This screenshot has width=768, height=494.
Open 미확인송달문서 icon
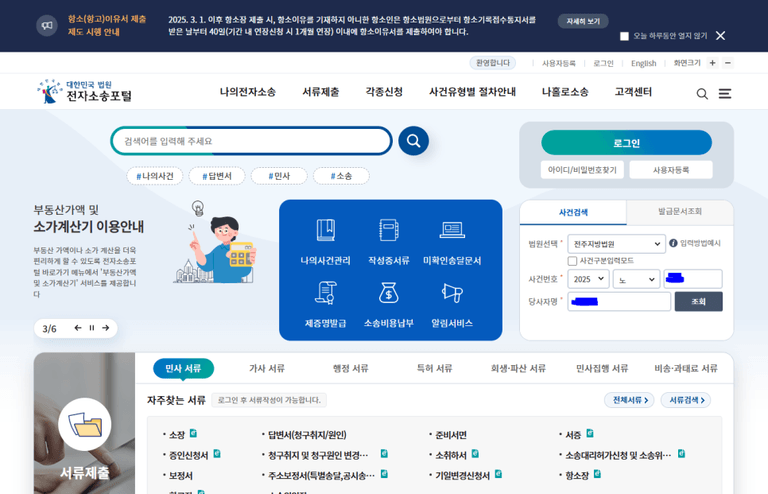pos(452,231)
